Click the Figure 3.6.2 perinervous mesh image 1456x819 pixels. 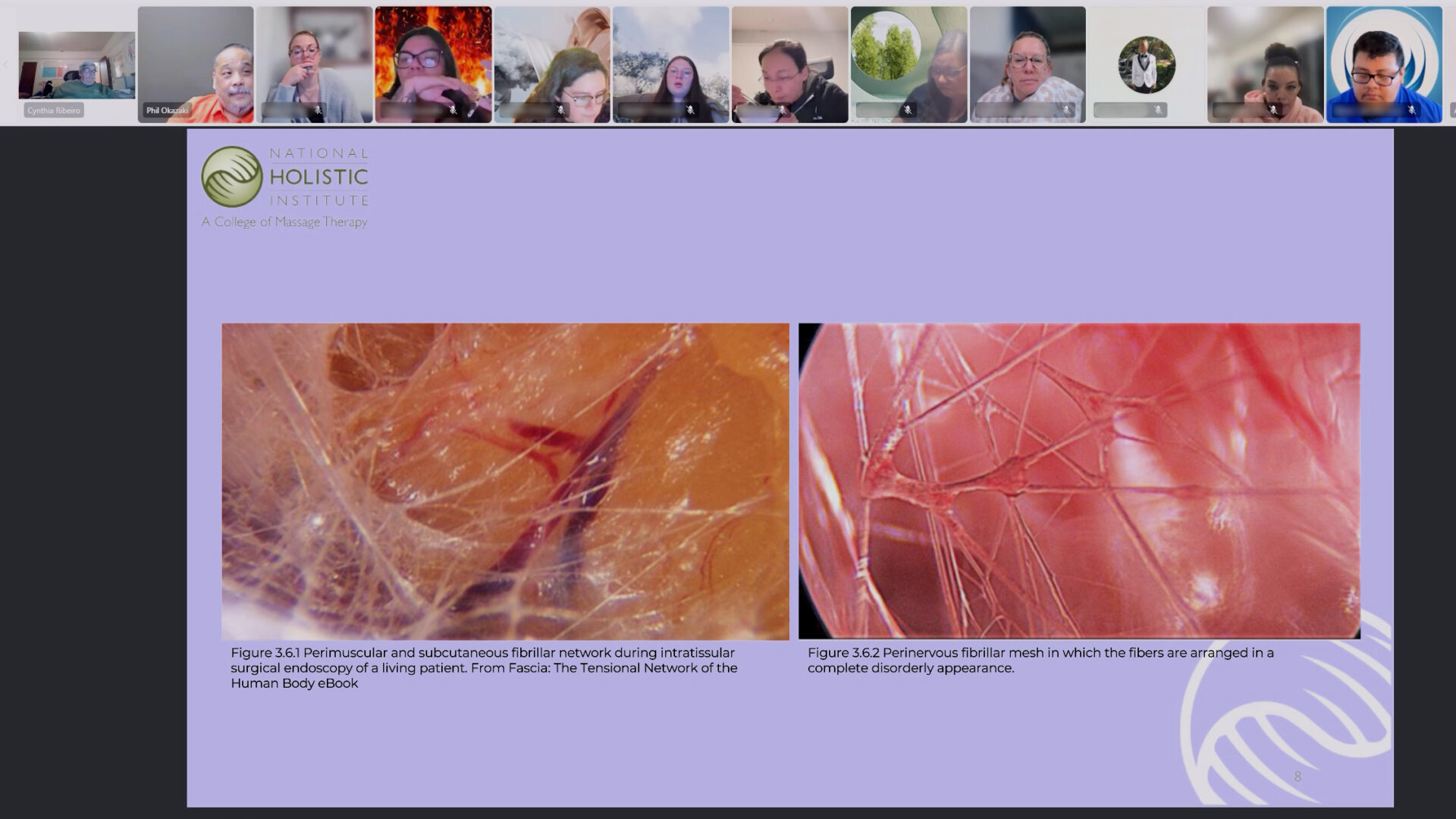tap(1079, 482)
